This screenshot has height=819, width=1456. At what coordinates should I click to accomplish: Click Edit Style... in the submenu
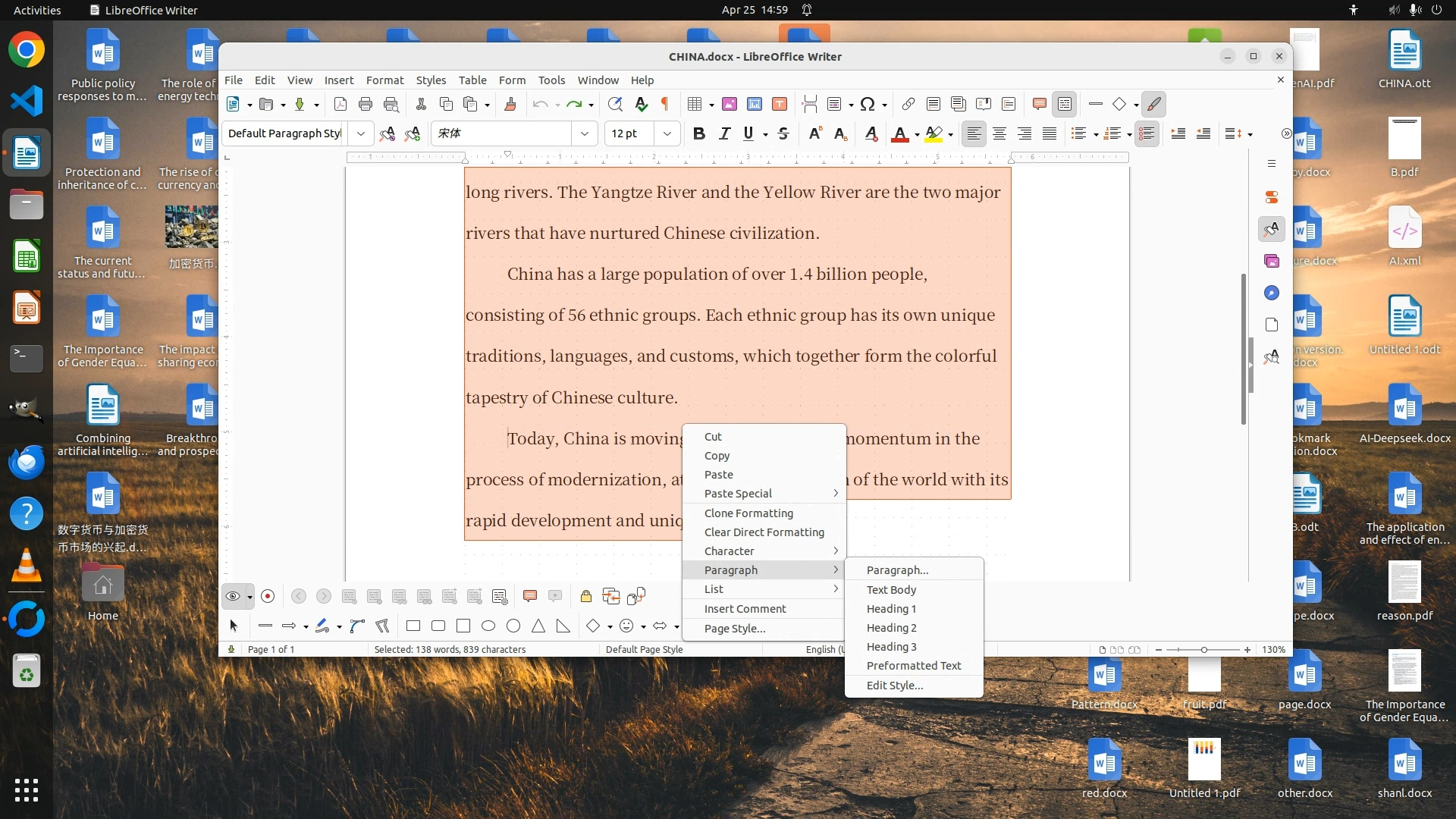point(894,686)
